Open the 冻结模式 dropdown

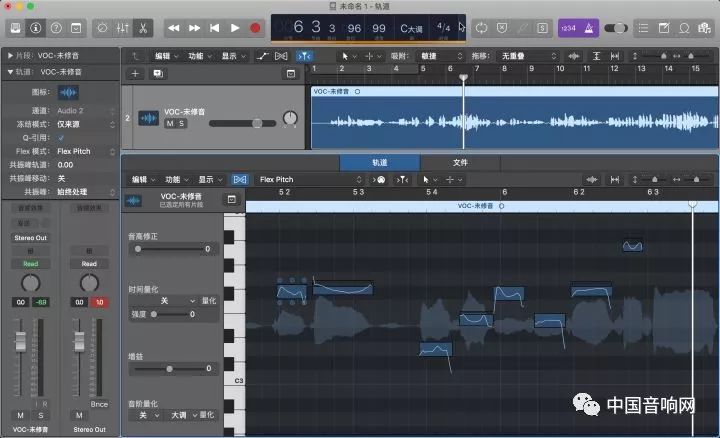coord(85,124)
